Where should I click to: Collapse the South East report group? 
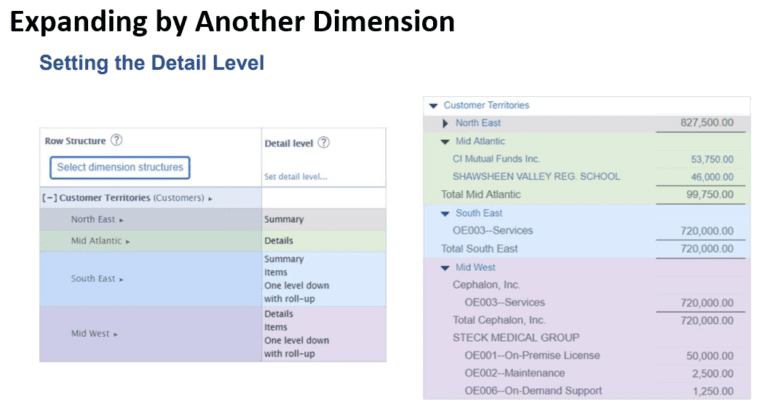(446, 213)
